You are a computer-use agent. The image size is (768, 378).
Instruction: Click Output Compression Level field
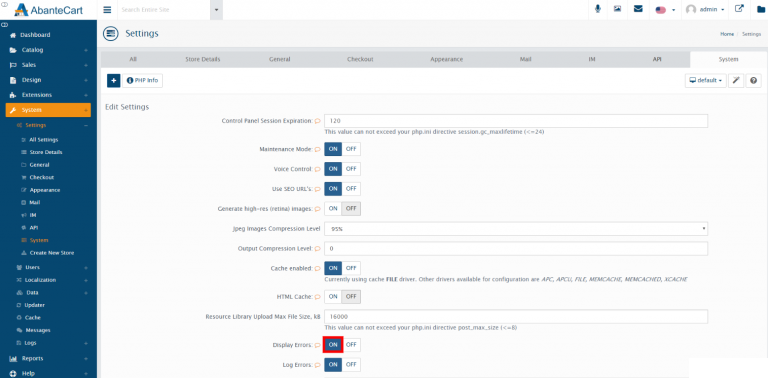click(x=516, y=249)
